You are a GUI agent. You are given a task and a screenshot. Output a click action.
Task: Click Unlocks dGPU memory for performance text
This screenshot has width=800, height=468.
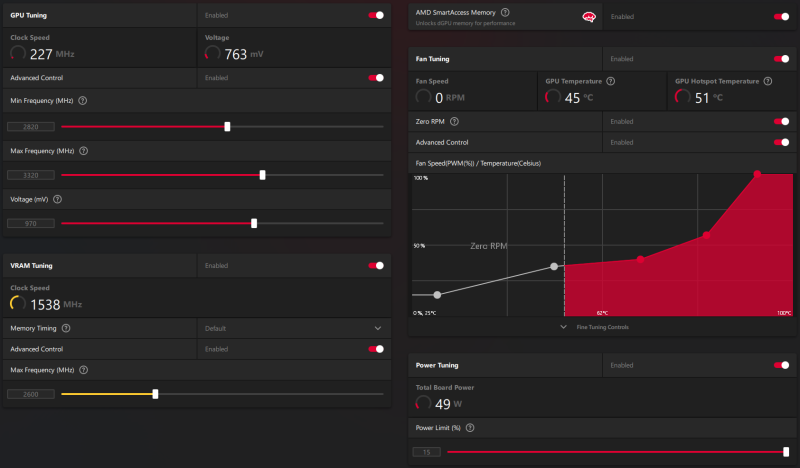pyautogui.click(x=465, y=23)
